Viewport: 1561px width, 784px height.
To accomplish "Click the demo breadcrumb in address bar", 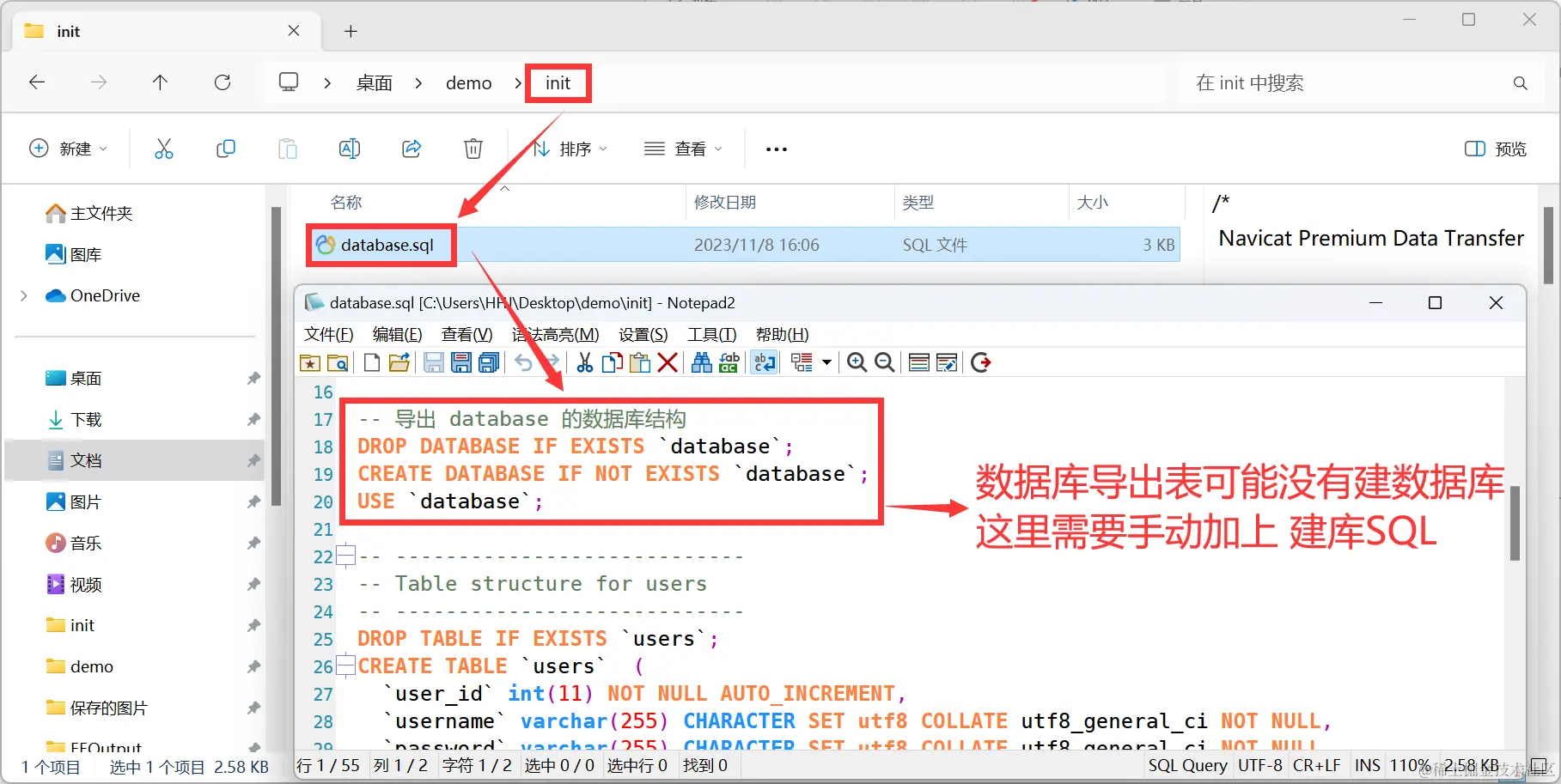I will click(x=469, y=82).
